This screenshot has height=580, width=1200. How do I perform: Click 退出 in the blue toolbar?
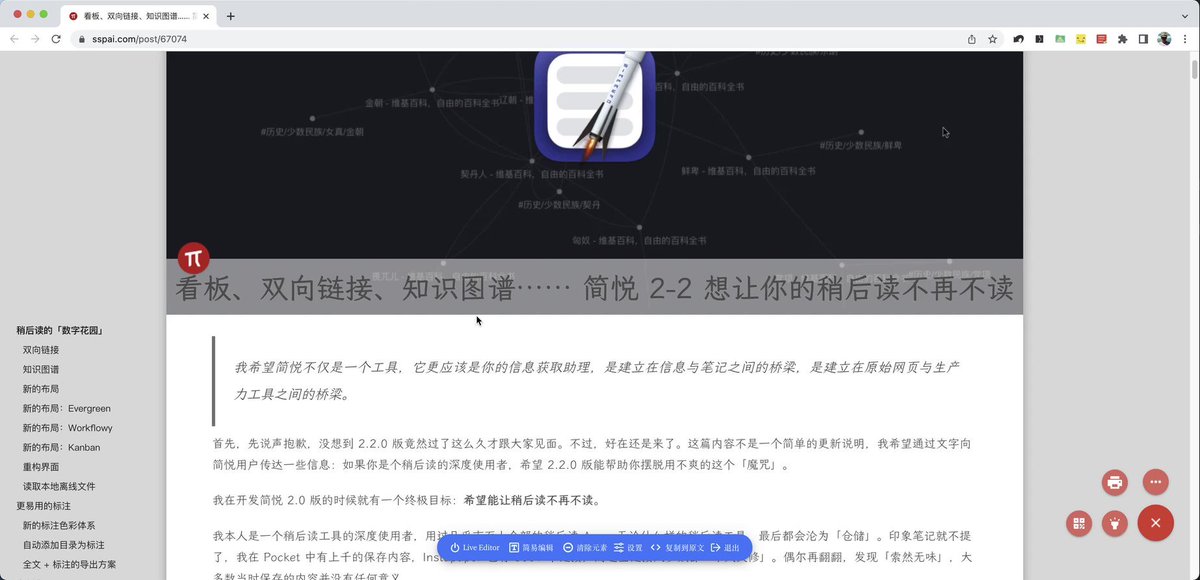tap(725, 548)
